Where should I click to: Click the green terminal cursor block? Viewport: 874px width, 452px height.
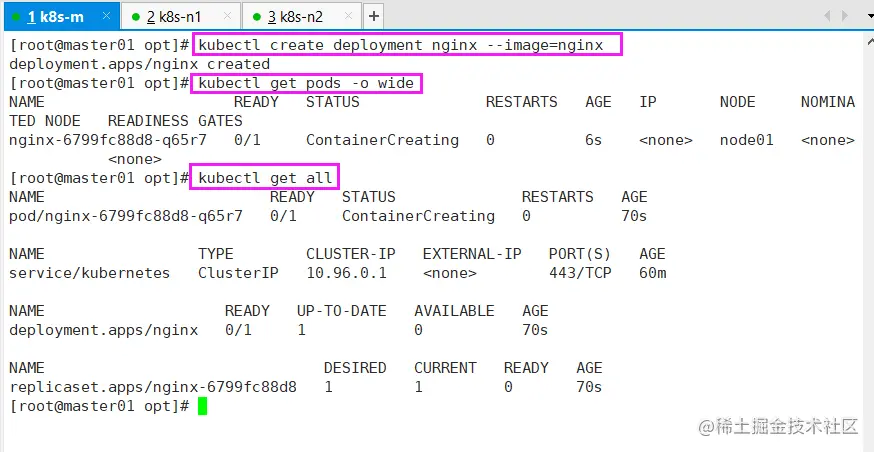click(202, 406)
